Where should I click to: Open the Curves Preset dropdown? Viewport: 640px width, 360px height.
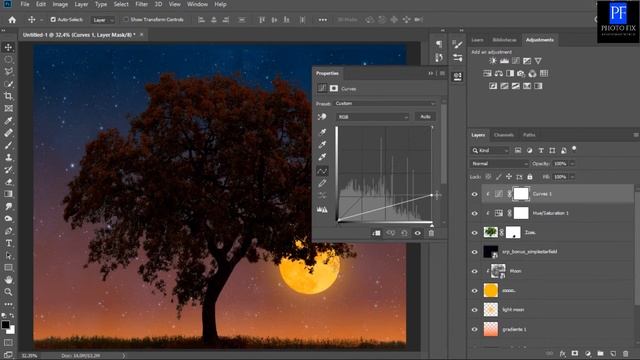click(x=385, y=104)
